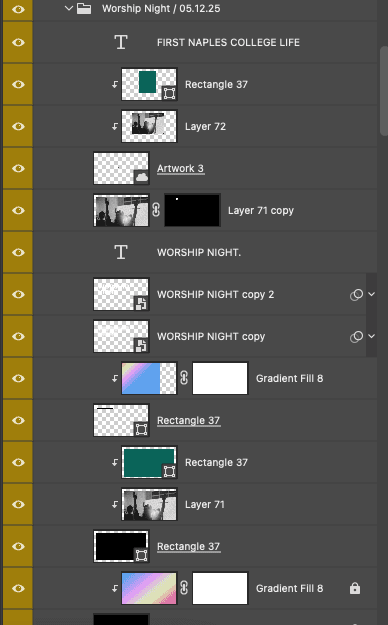This screenshot has height=625, width=388.
Task: Click the layers panel vertical scrollbar
Action: pyautogui.click(x=384, y=92)
